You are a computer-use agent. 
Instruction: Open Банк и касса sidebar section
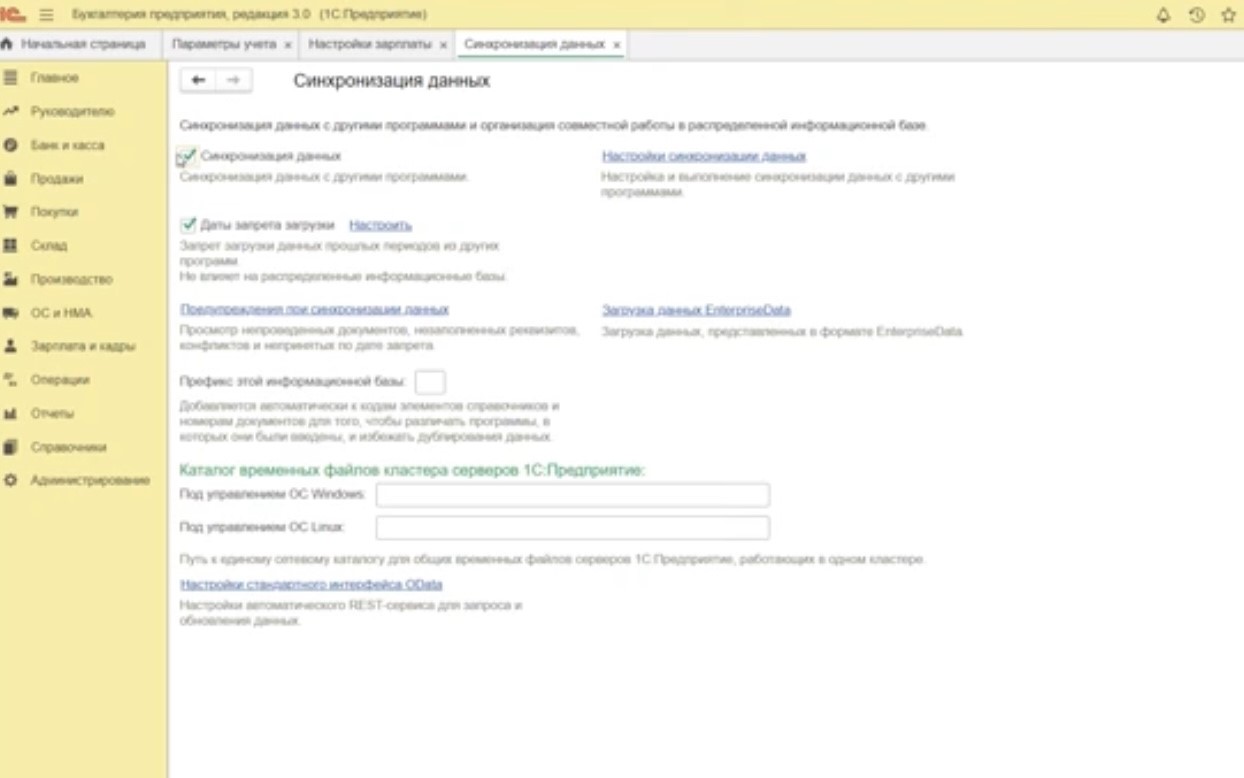tap(66, 145)
